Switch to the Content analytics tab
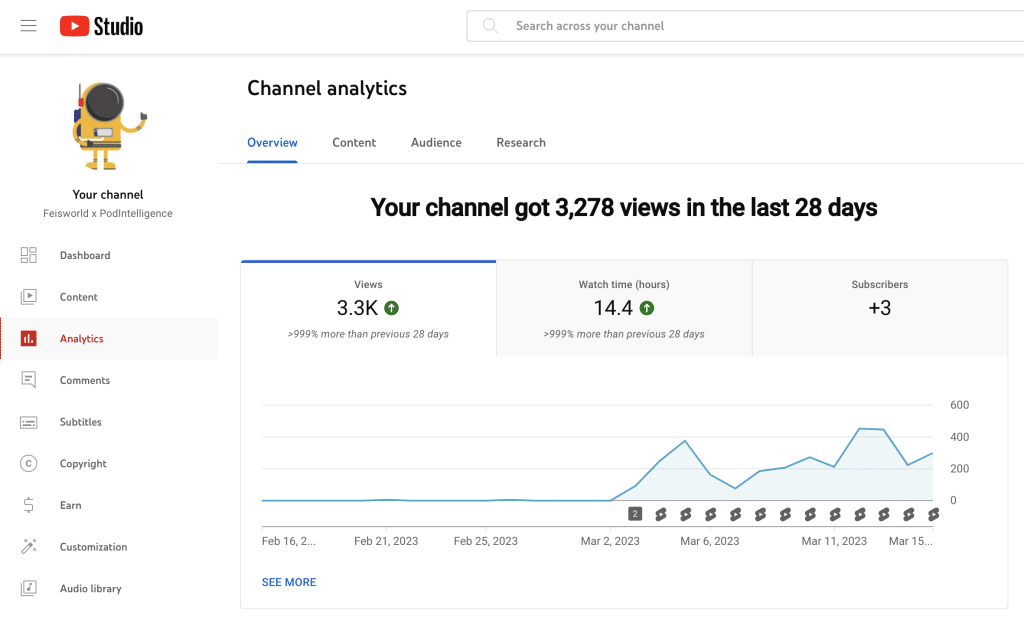1024x623 pixels. coord(354,142)
